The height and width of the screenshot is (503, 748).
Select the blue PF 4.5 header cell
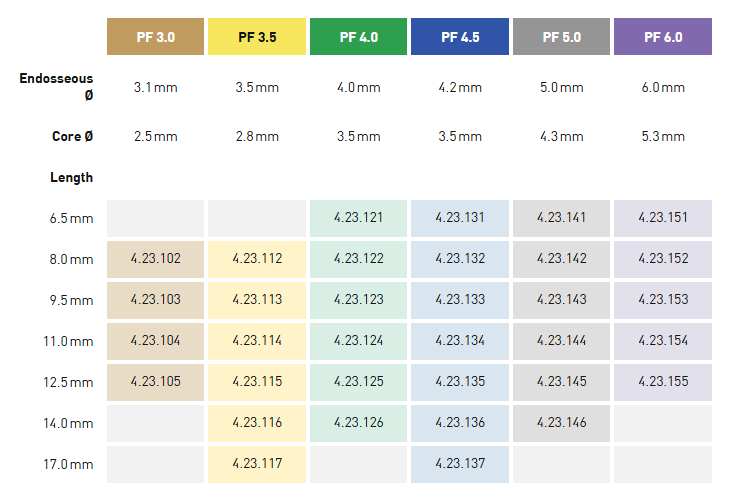point(460,37)
